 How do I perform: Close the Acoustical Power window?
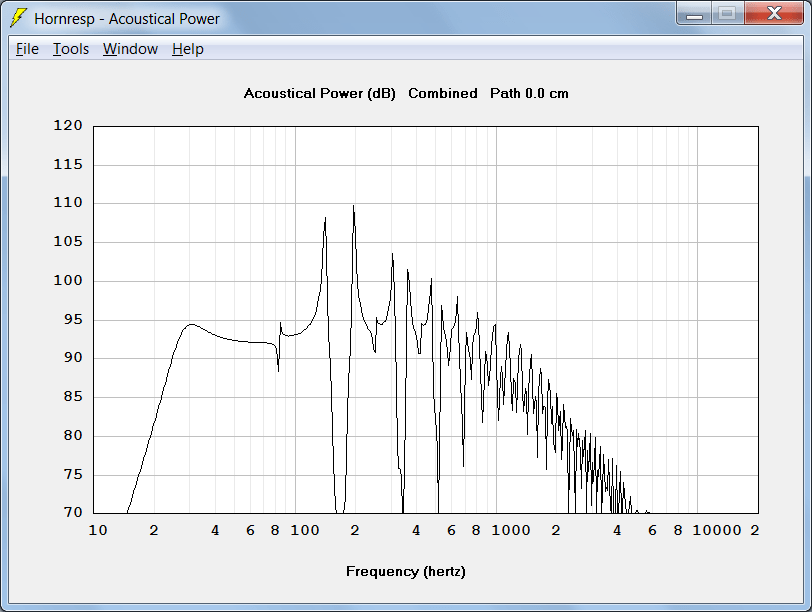point(774,13)
